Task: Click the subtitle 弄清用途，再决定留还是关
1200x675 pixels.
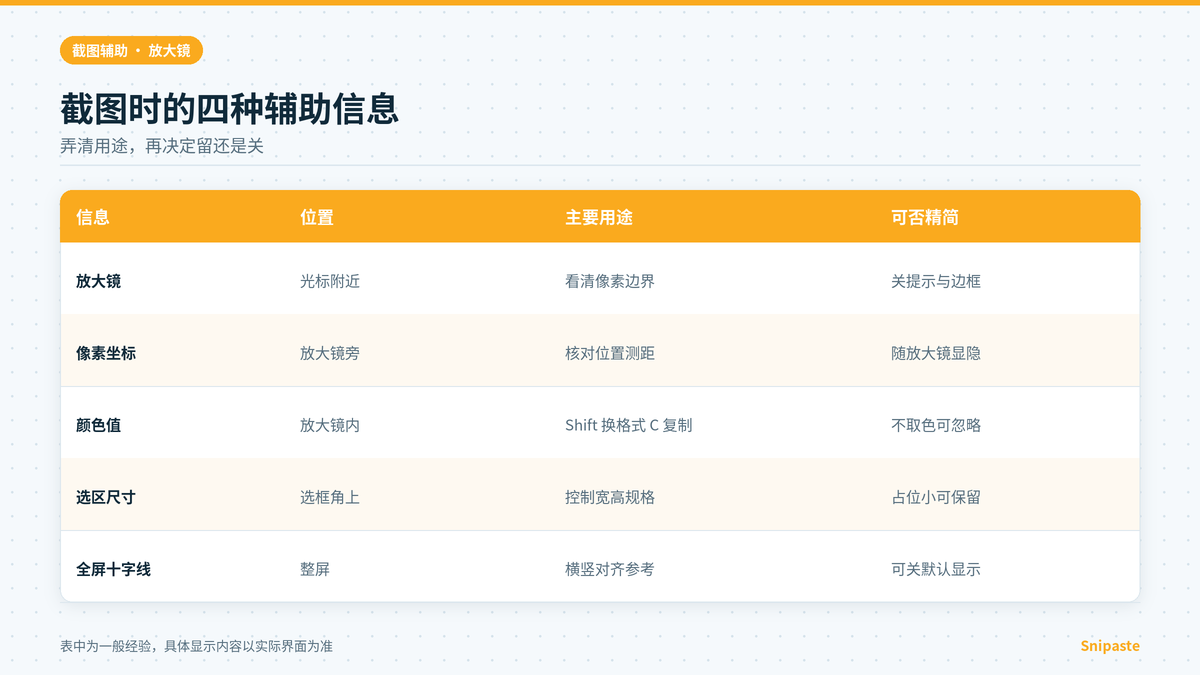Action: pyautogui.click(x=162, y=146)
